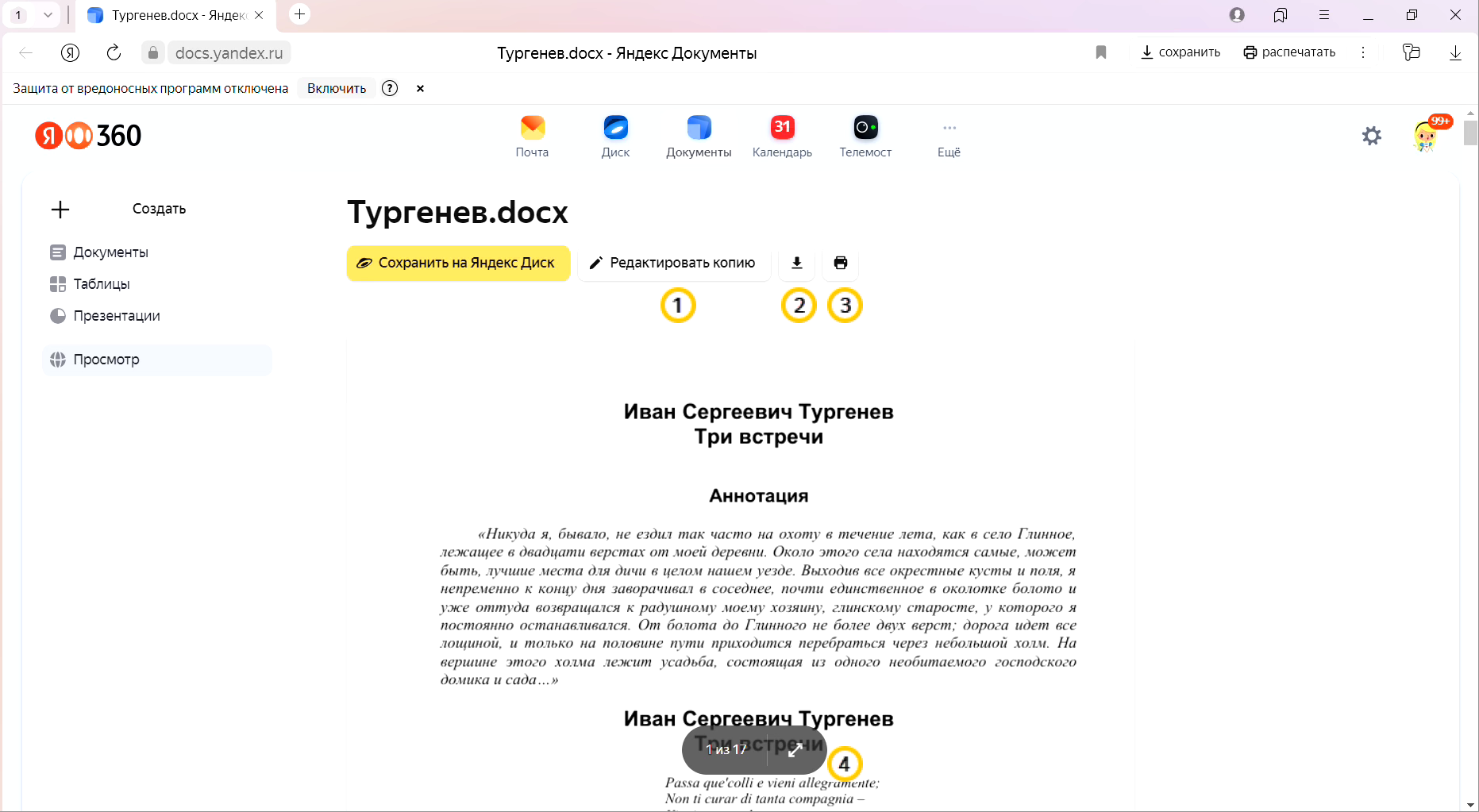The width and height of the screenshot is (1479, 812).
Task: Click the user profile avatar
Action: [1426, 136]
